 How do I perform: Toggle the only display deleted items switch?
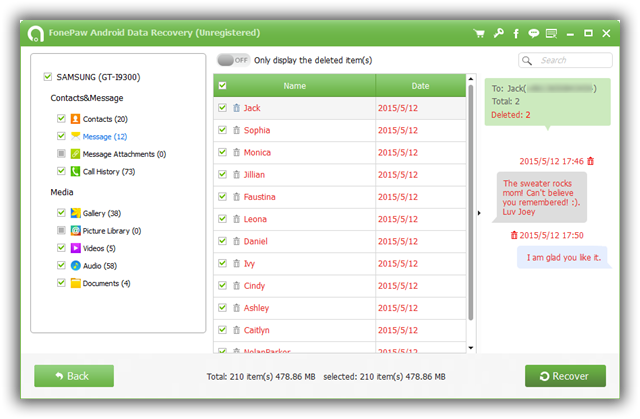click(233, 60)
